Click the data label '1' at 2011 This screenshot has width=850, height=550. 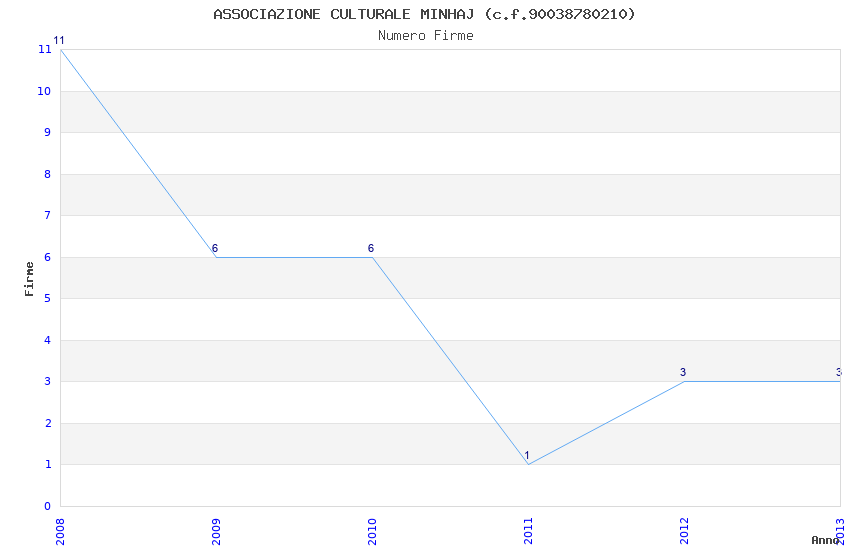[527, 456]
